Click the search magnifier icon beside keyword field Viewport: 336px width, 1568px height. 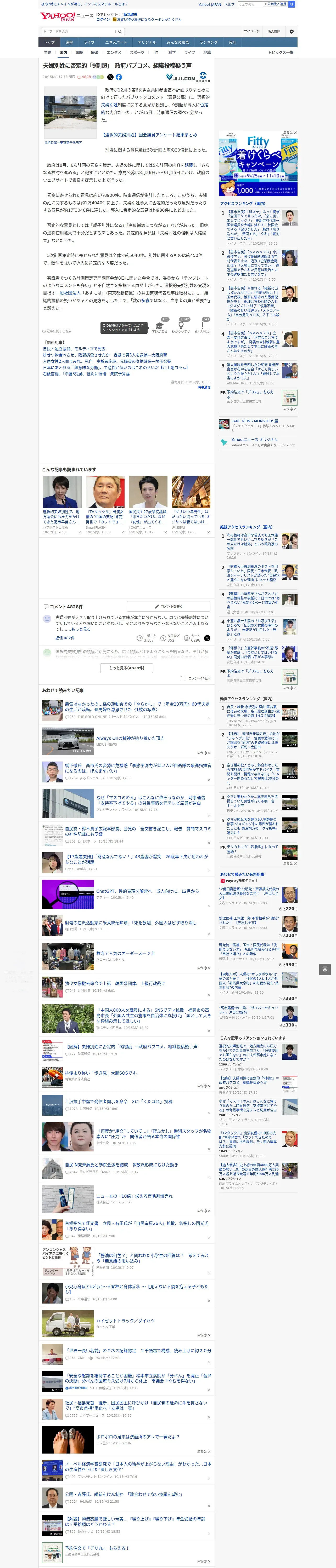[120, 32]
